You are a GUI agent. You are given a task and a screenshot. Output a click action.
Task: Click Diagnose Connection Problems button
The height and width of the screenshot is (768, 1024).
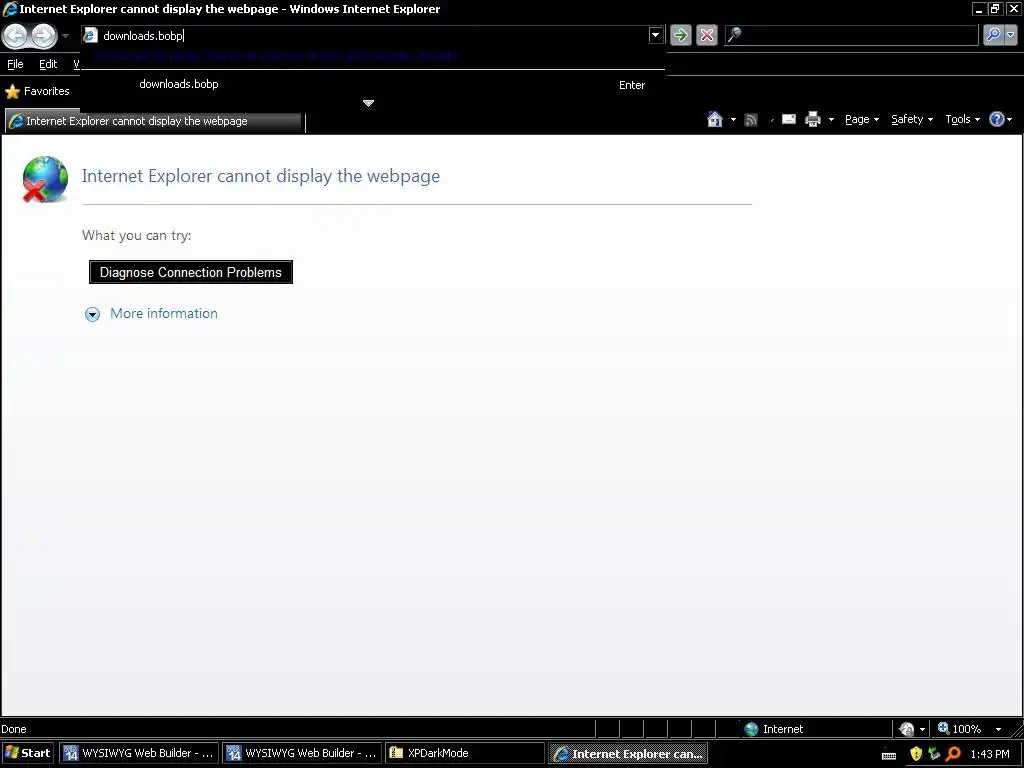(x=191, y=272)
